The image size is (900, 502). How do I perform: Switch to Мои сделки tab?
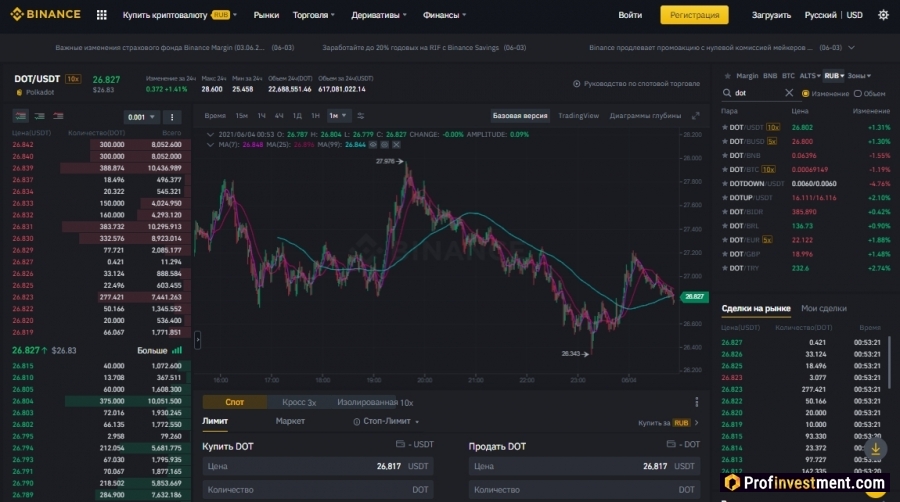[824, 309]
